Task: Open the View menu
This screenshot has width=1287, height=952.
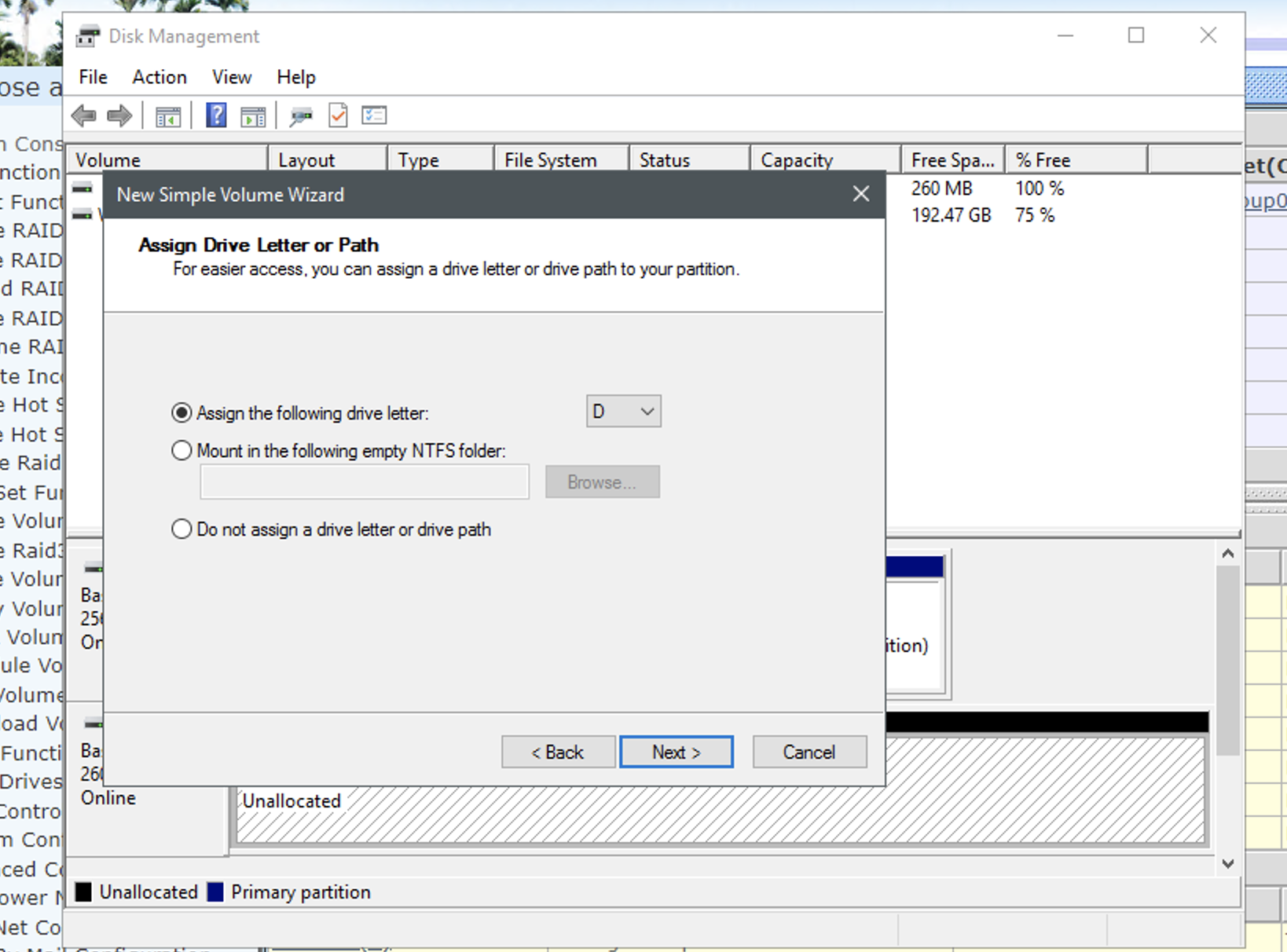Action: 232,77
